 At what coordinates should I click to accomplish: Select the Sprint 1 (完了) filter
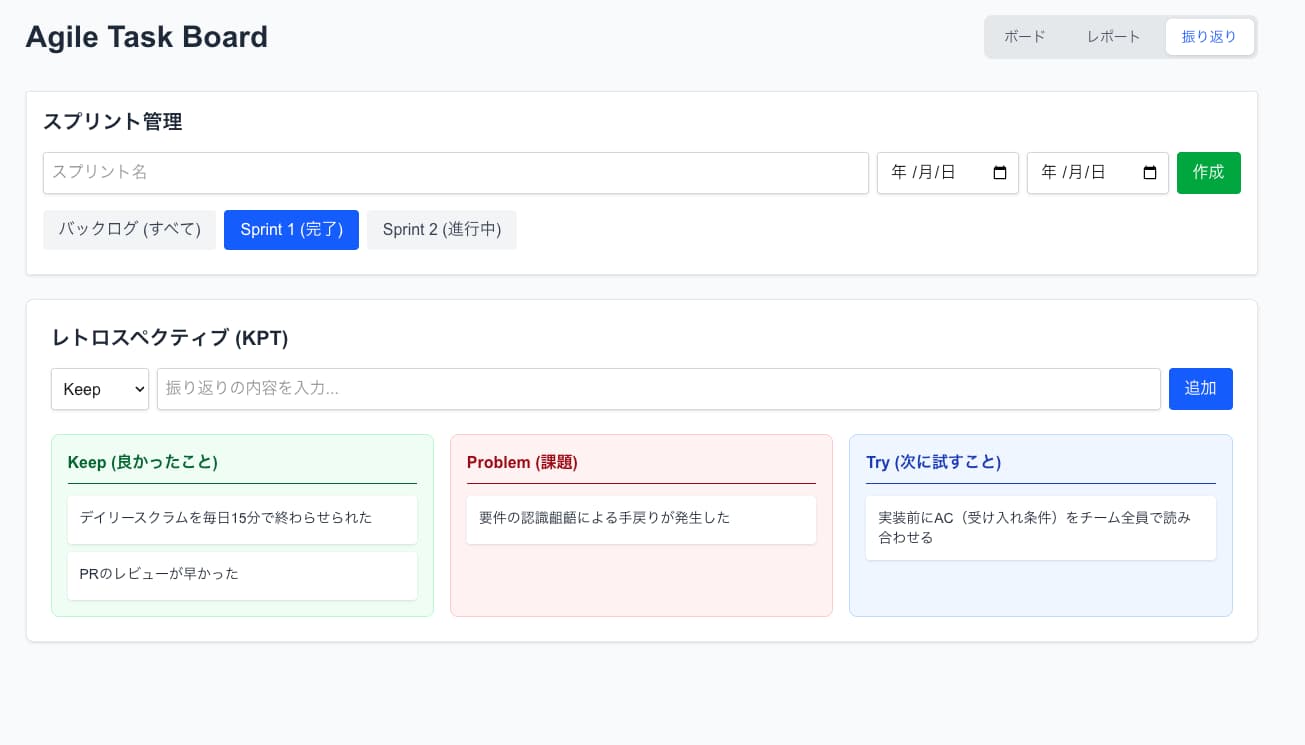tap(291, 229)
